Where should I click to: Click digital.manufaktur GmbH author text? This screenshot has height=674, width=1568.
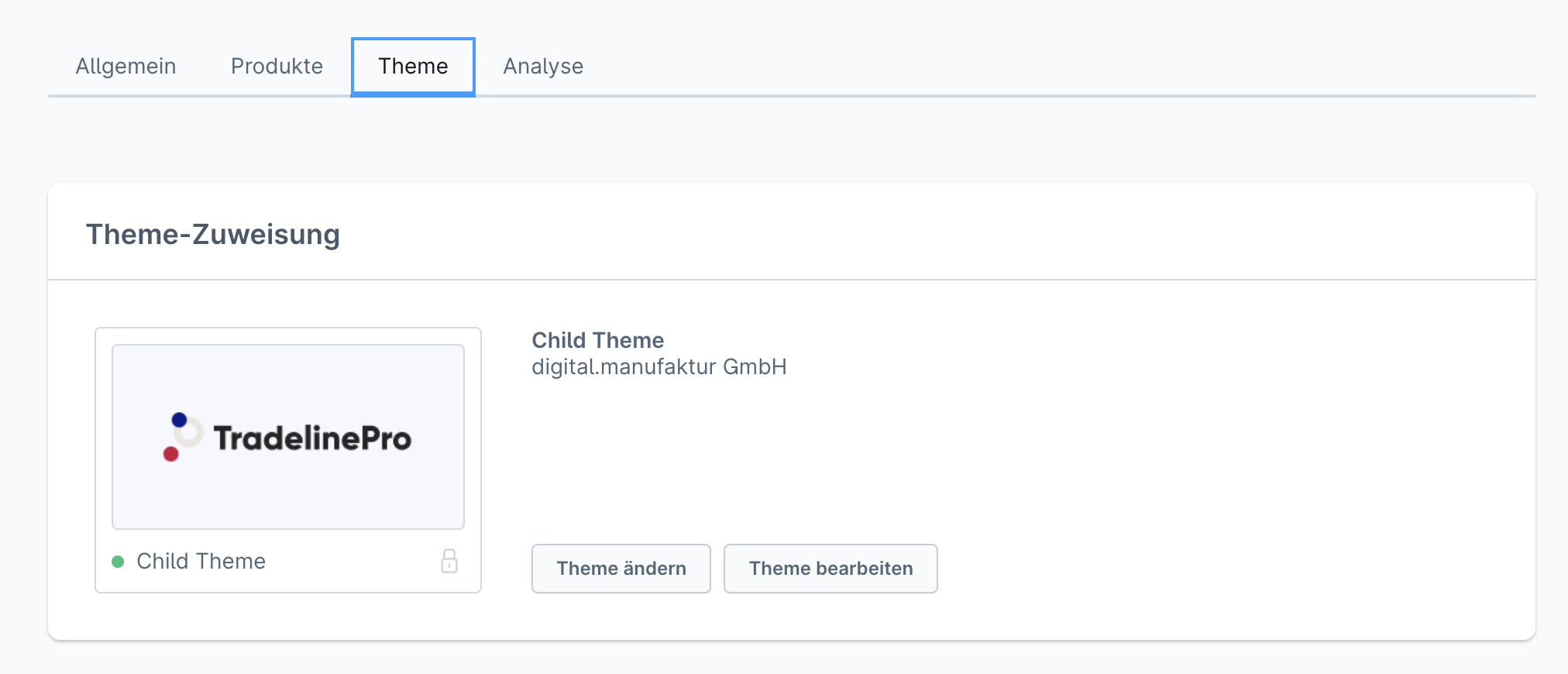tap(658, 366)
